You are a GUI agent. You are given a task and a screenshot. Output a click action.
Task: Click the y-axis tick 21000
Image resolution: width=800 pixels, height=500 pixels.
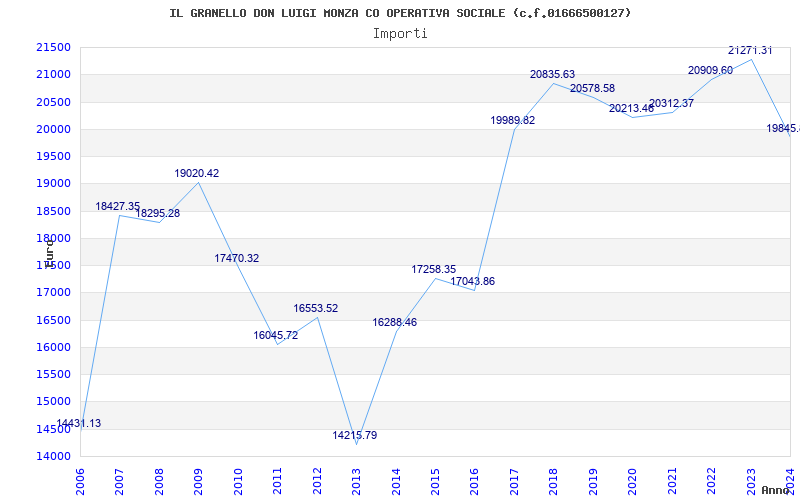pos(53,75)
